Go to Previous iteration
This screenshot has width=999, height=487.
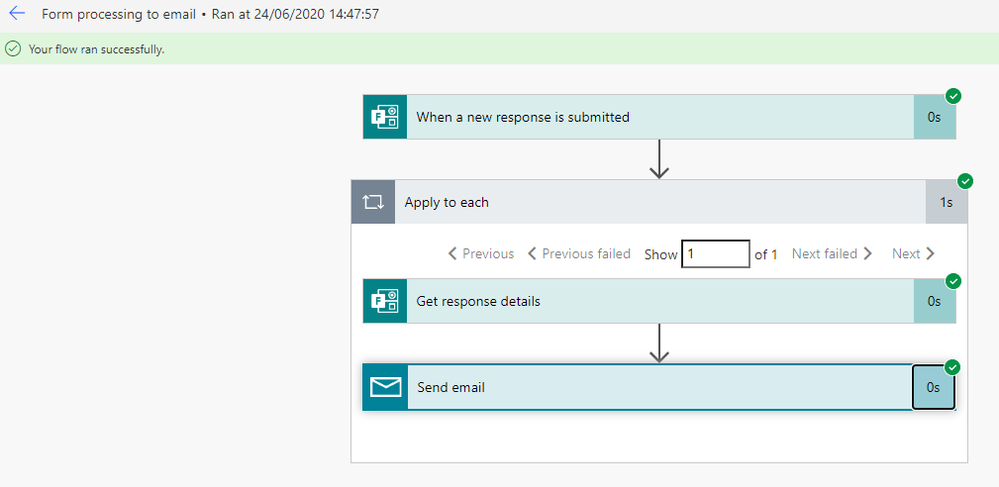481,254
